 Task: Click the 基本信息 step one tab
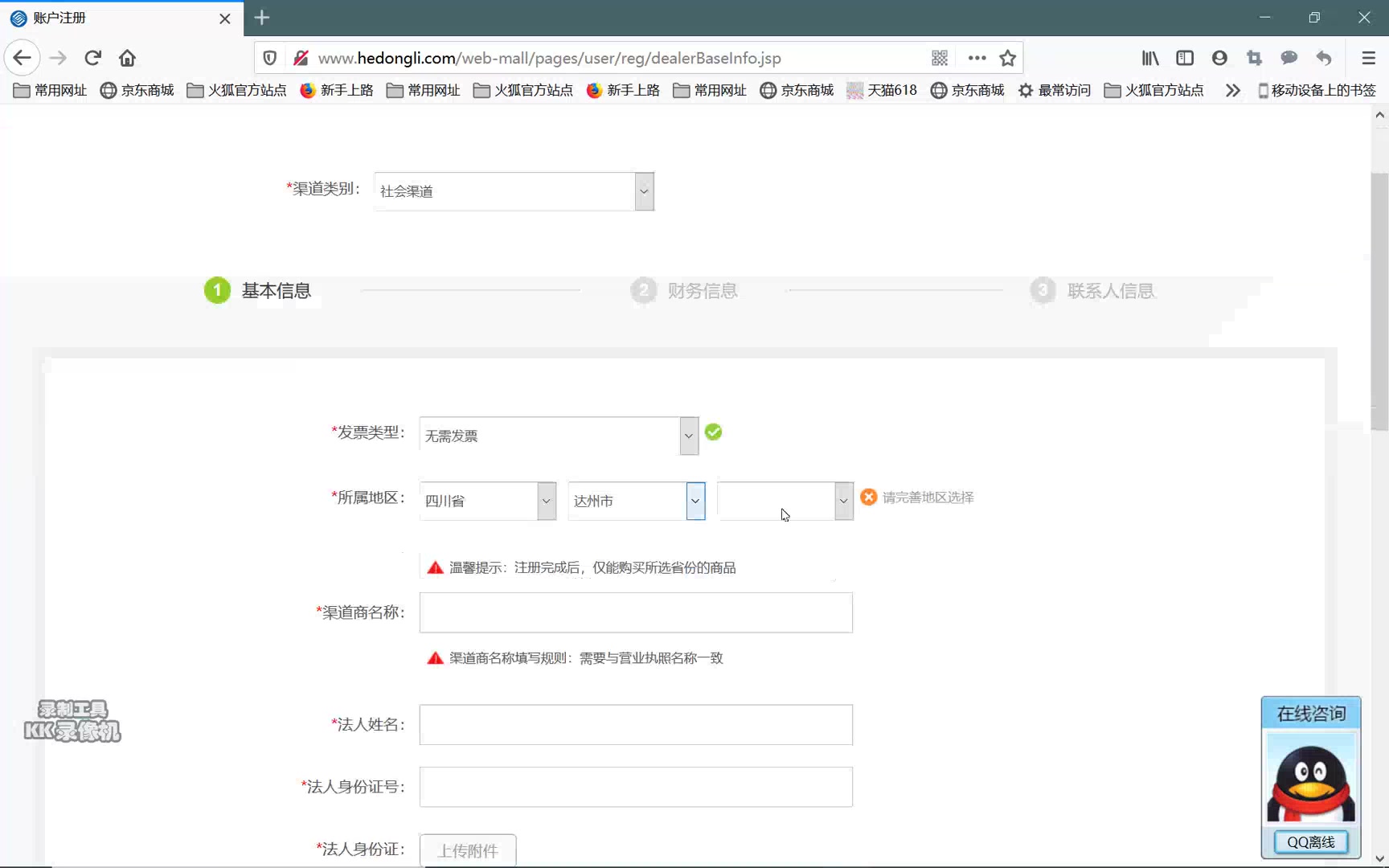pyautogui.click(x=258, y=290)
